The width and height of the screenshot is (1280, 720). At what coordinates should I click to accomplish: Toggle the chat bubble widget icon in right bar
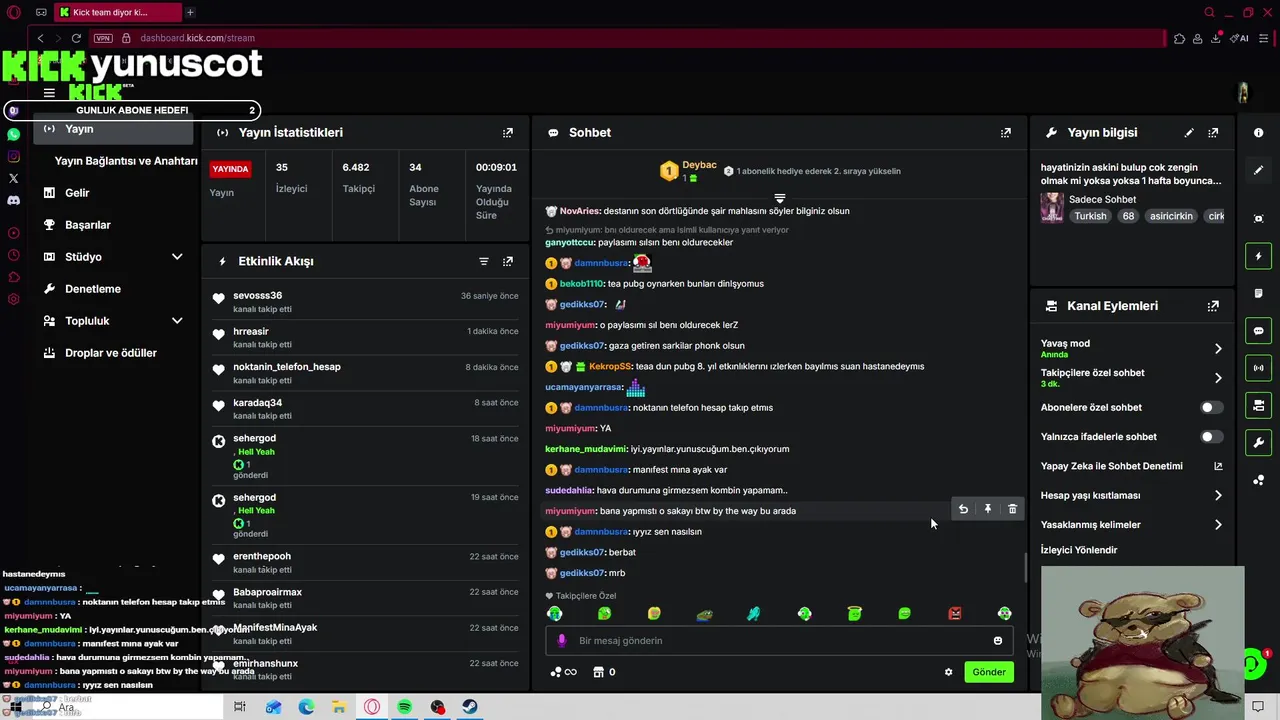1259,331
